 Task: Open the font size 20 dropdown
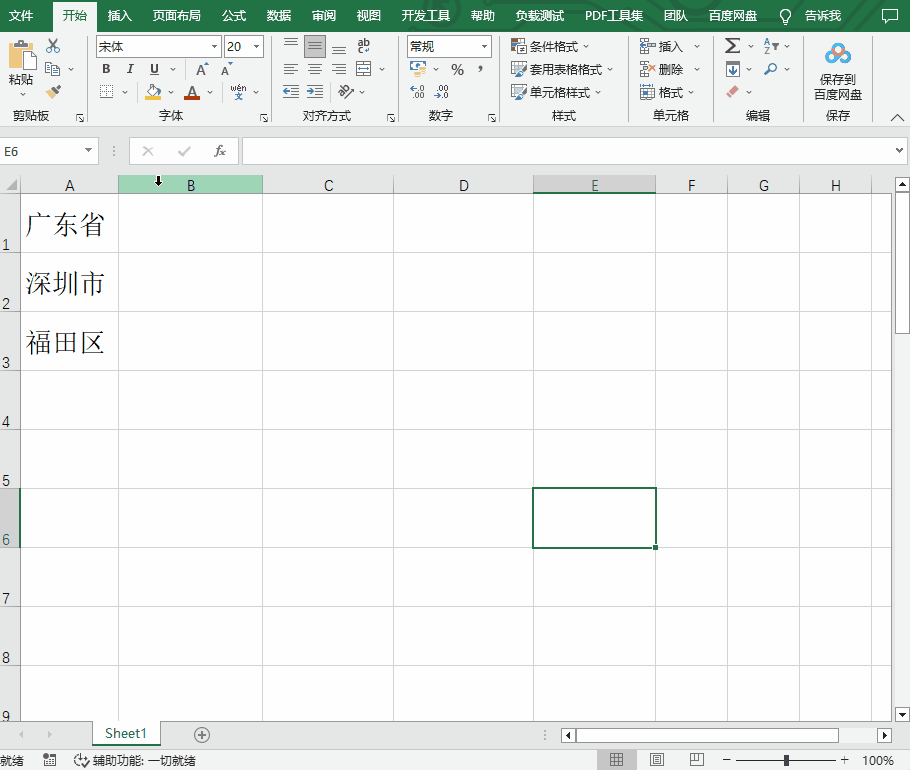(x=257, y=46)
